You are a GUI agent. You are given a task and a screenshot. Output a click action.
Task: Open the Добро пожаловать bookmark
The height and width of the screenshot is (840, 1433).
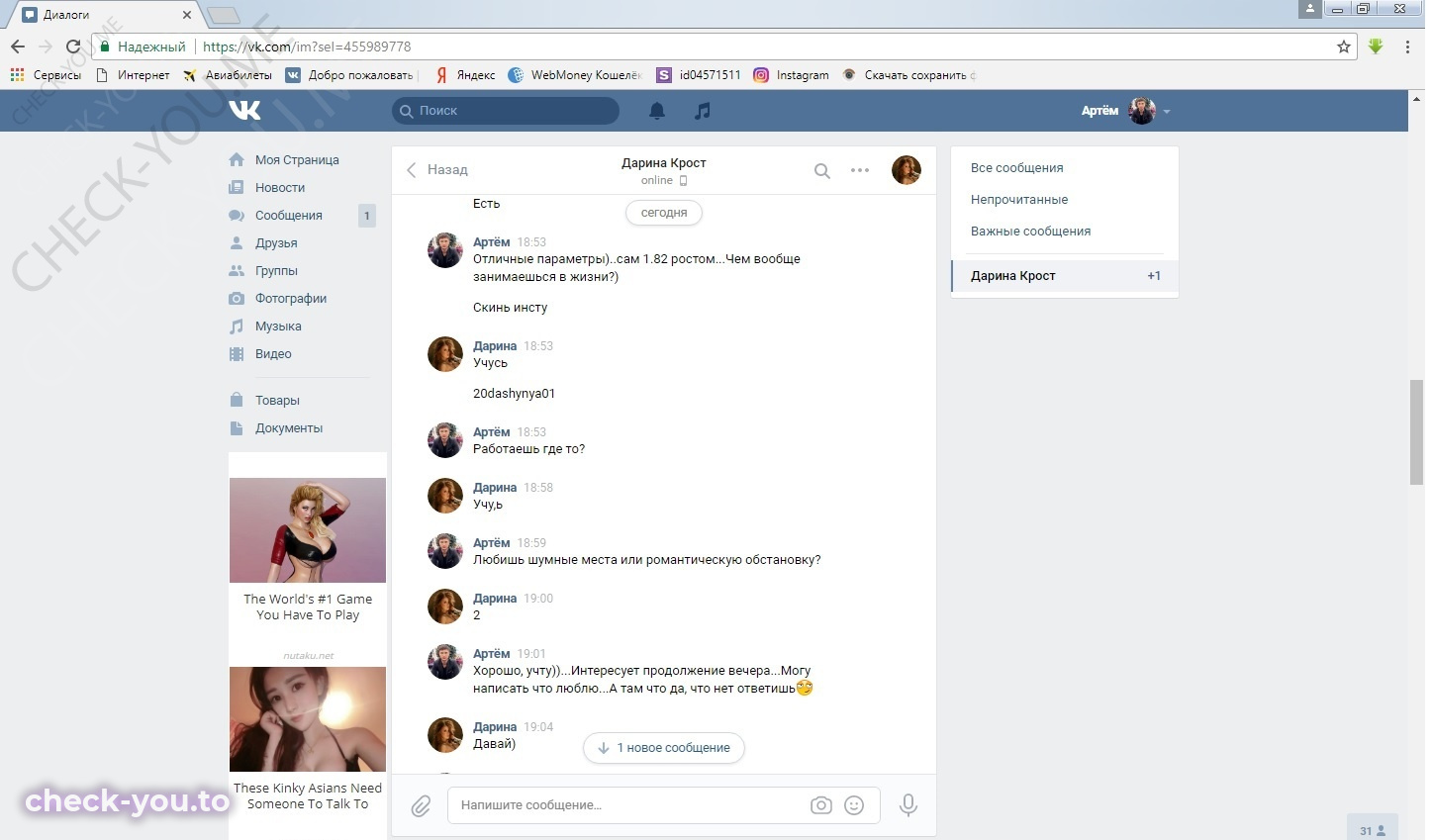coord(350,75)
